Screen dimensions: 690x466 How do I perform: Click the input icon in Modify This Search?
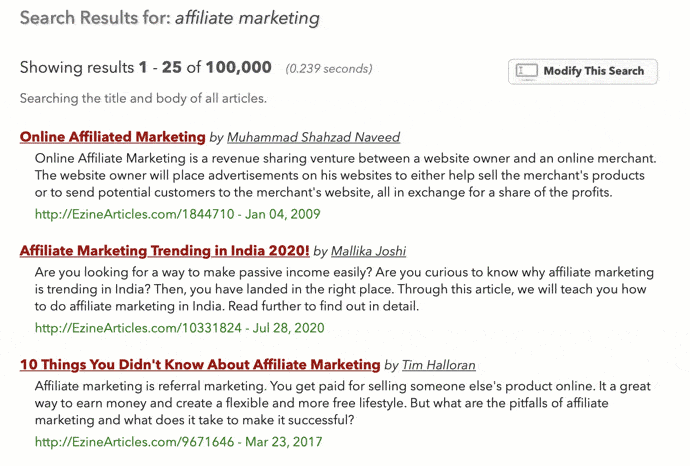click(527, 71)
